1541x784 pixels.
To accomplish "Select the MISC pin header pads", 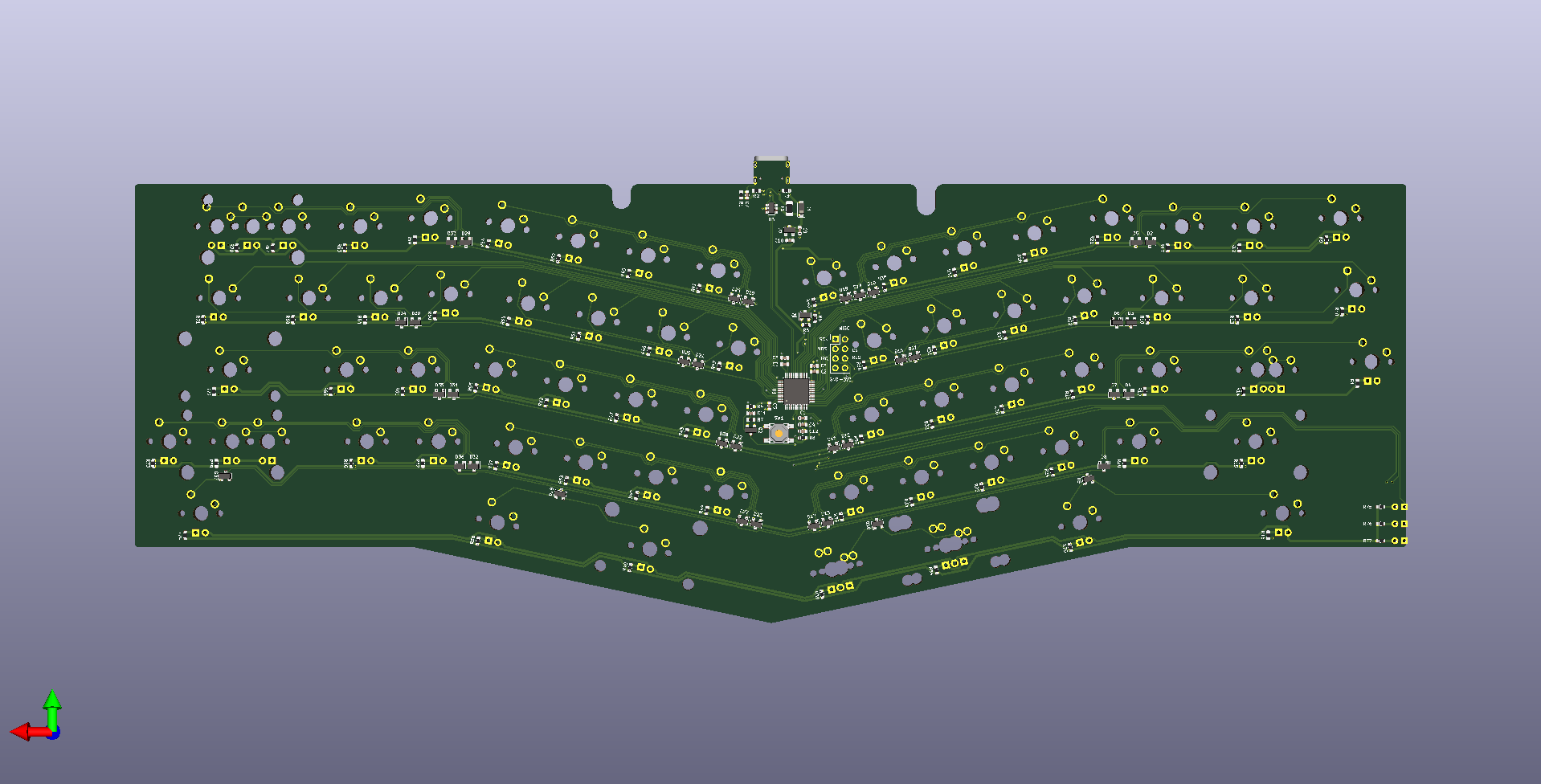I will coord(840,353).
